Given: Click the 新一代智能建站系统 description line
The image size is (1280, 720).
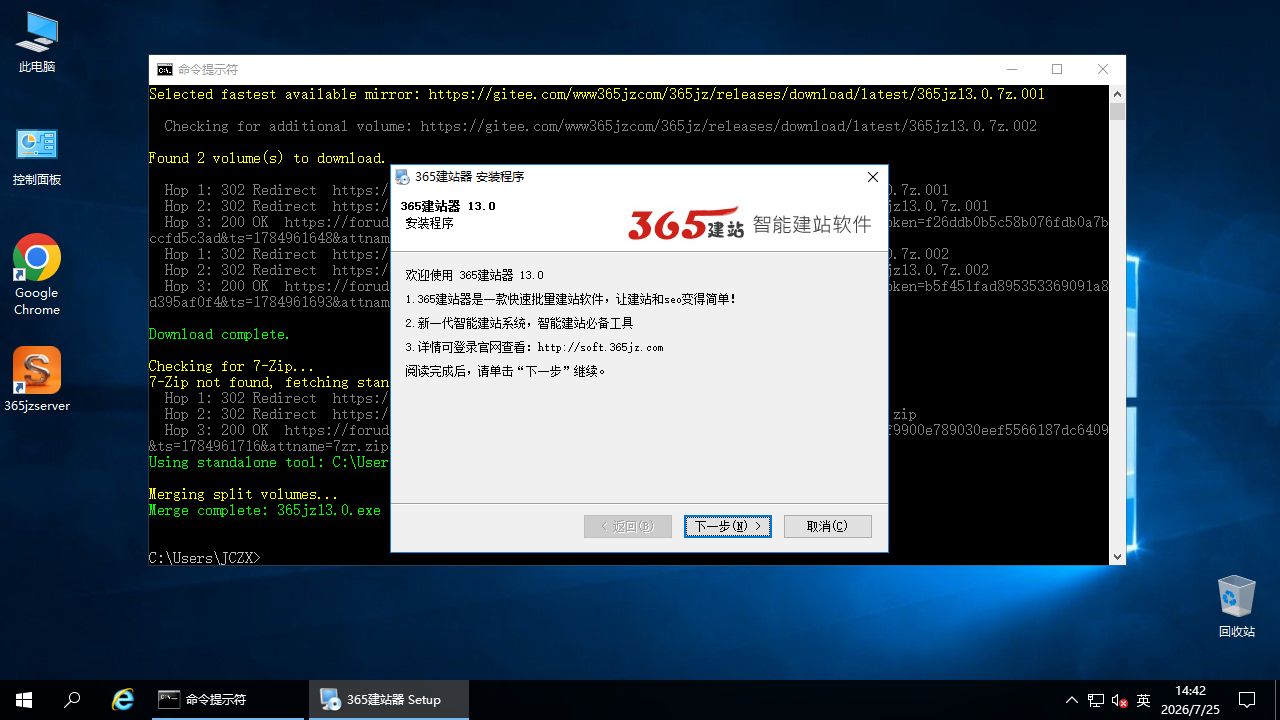Looking at the screenshot, I should pyautogui.click(x=519, y=323).
